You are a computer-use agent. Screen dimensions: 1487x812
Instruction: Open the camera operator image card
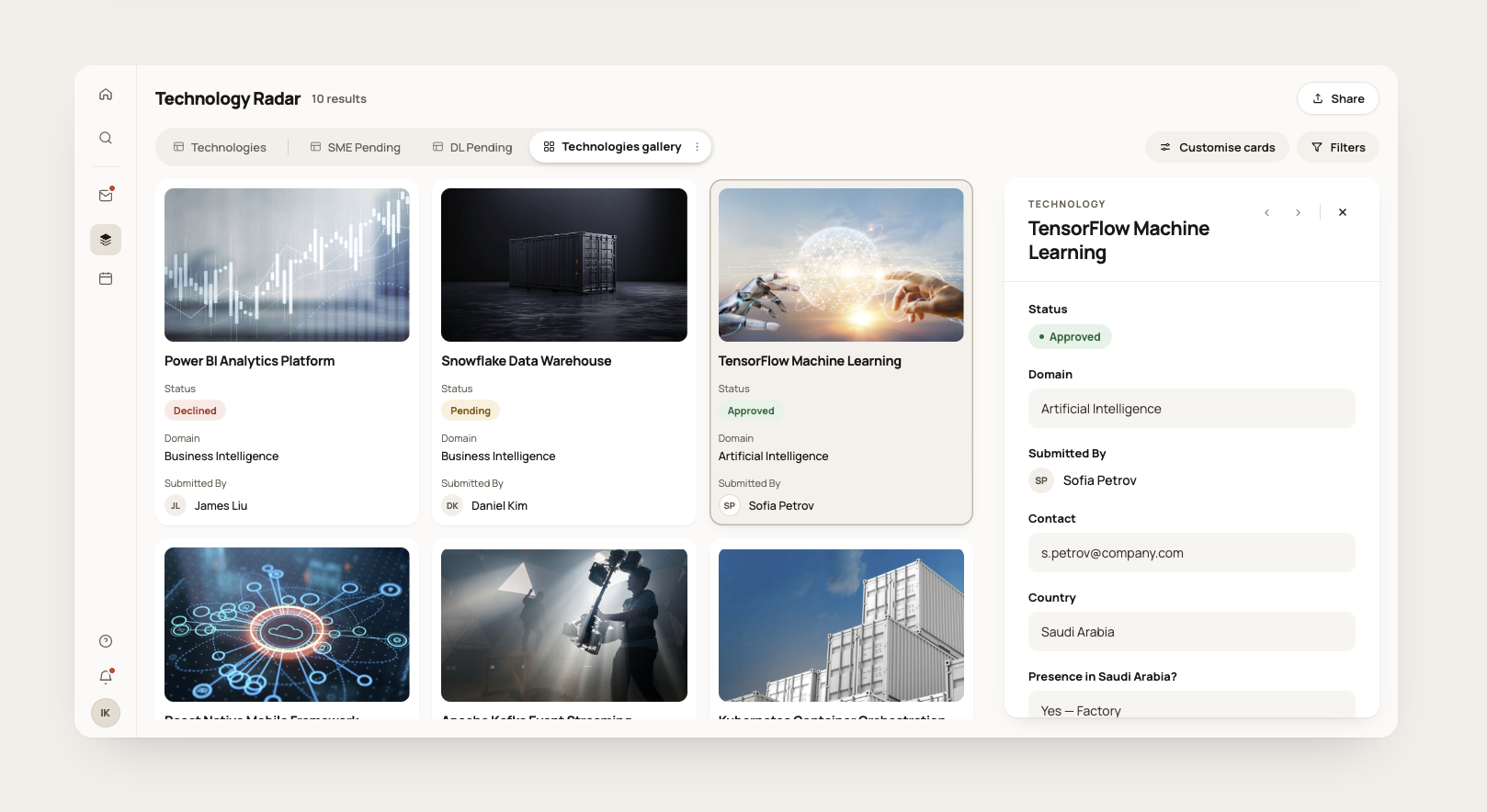(564, 625)
